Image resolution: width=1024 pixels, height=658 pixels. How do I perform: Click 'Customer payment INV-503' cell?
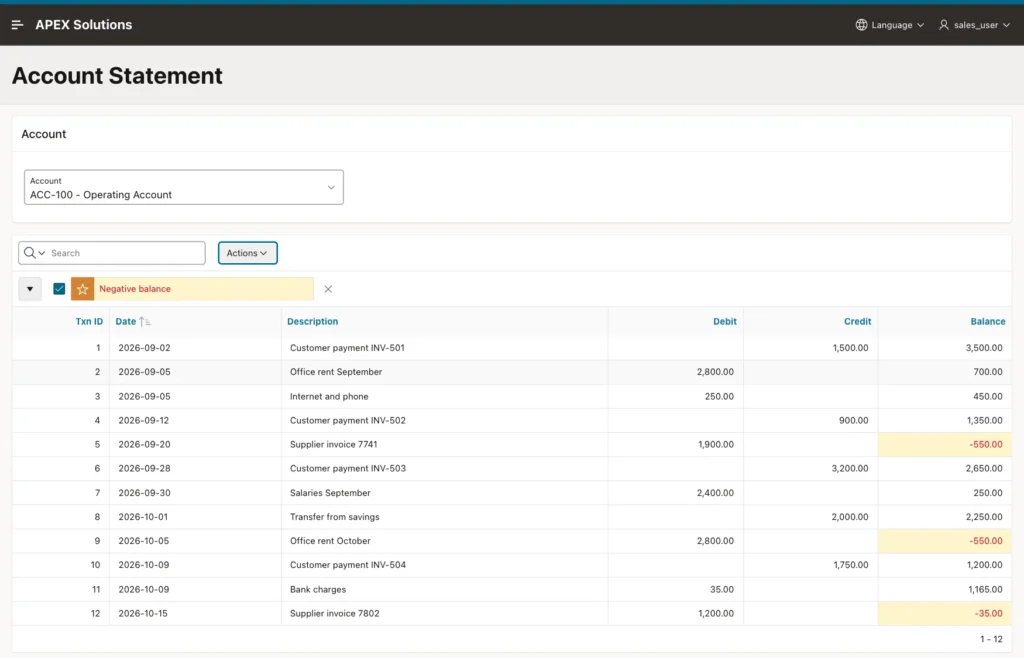pos(347,469)
